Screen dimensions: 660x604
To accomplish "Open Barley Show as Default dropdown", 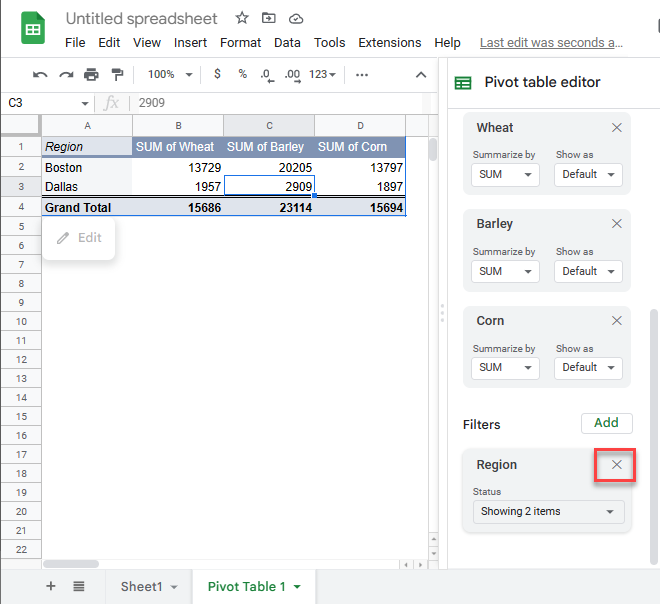I will [x=588, y=271].
